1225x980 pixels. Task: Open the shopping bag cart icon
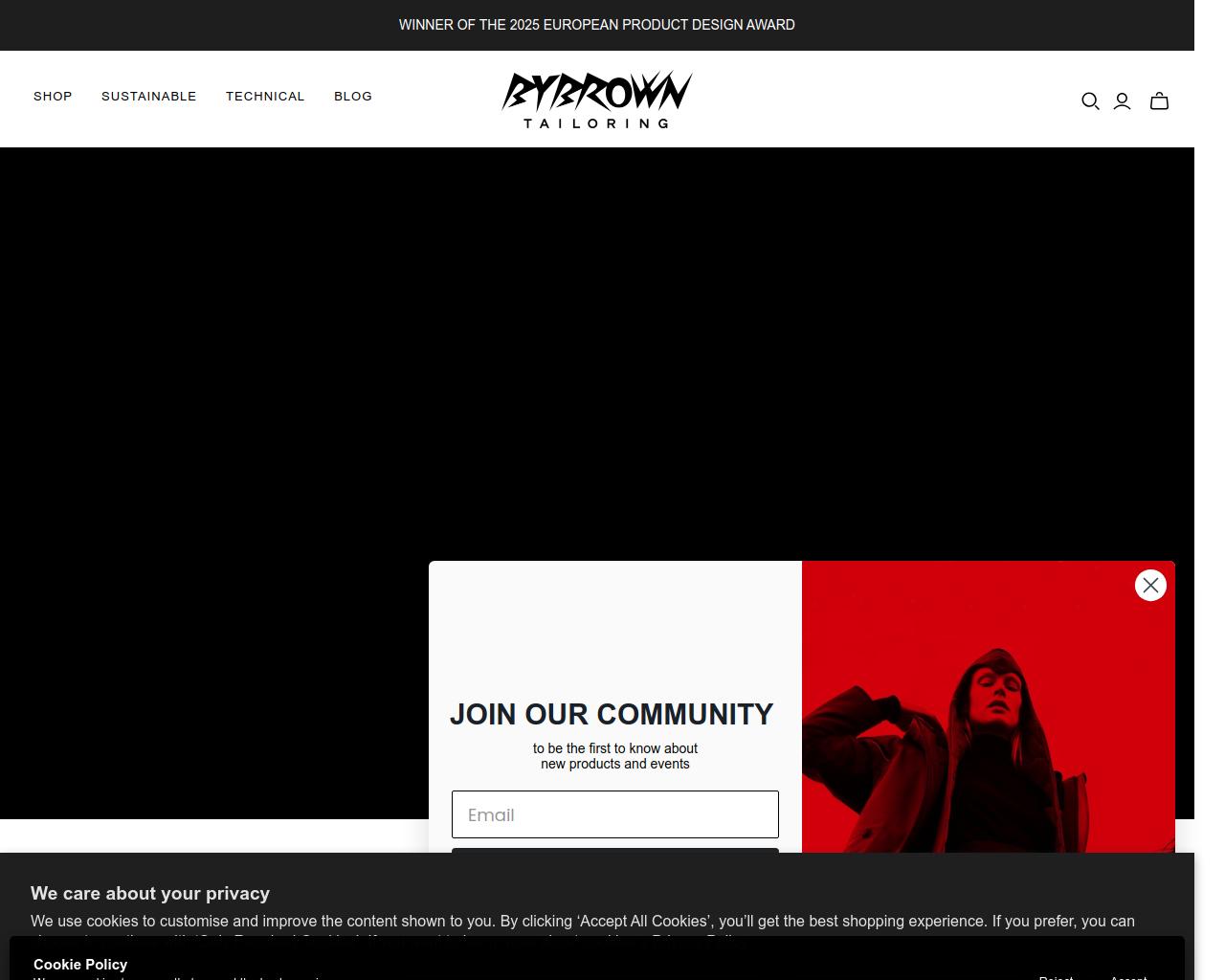(x=1159, y=101)
